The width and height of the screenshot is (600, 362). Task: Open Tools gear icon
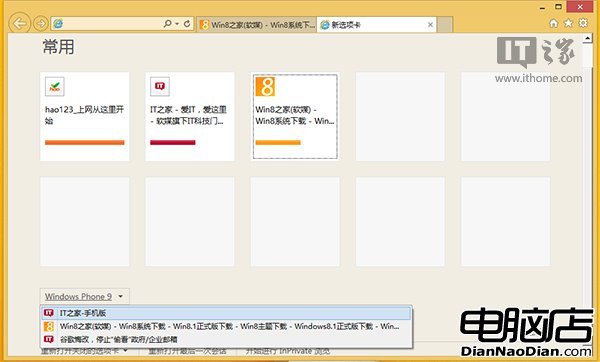[583, 23]
